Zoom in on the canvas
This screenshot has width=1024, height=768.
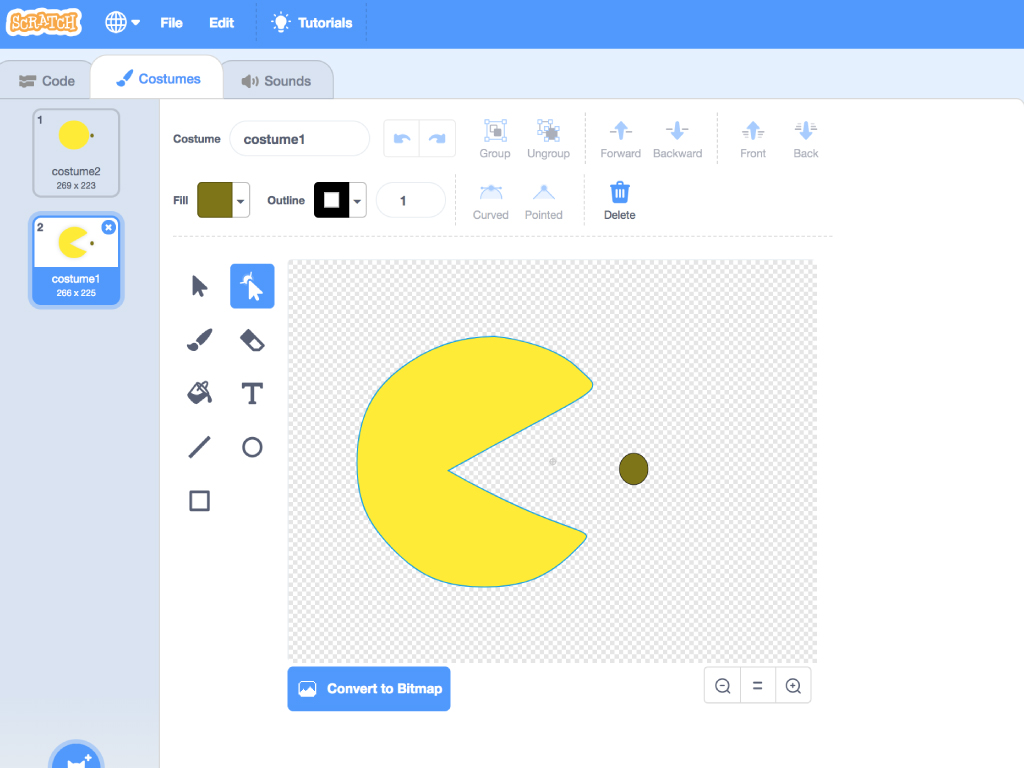pos(793,686)
